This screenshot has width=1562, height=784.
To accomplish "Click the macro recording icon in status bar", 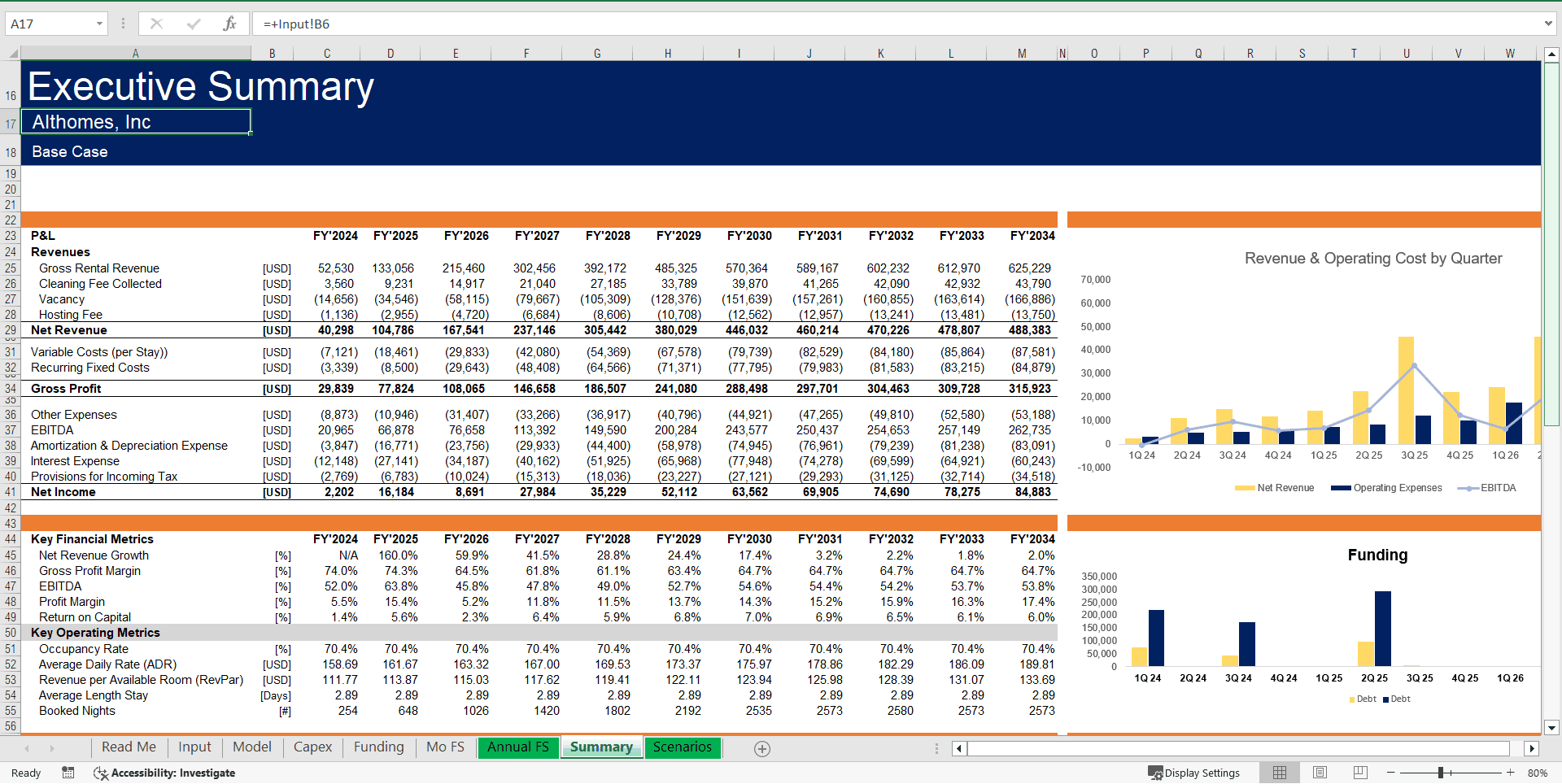I will click(68, 773).
